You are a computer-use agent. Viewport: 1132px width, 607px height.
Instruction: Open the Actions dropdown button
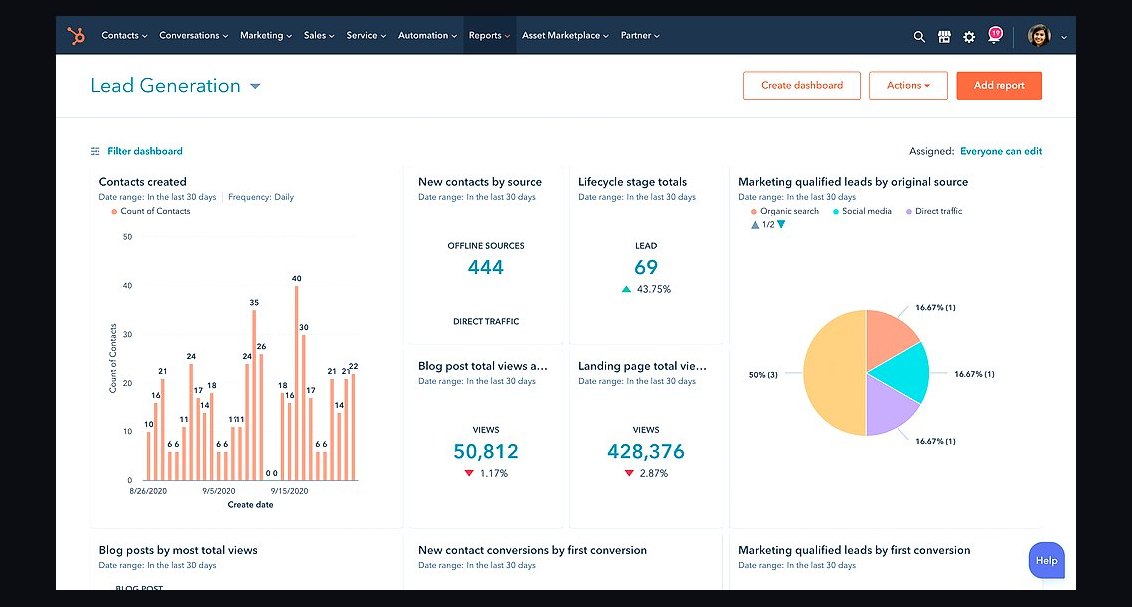pyautogui.click(x=908, y=85)
